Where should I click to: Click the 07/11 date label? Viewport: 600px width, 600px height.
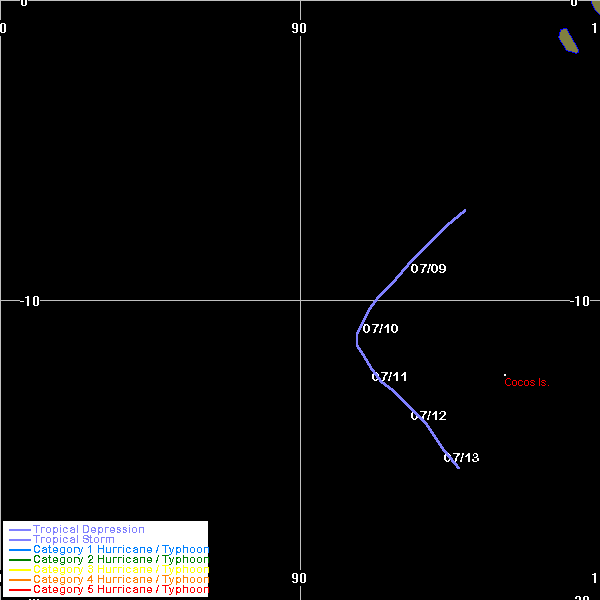pyautogui.click(x=389, y=377)
